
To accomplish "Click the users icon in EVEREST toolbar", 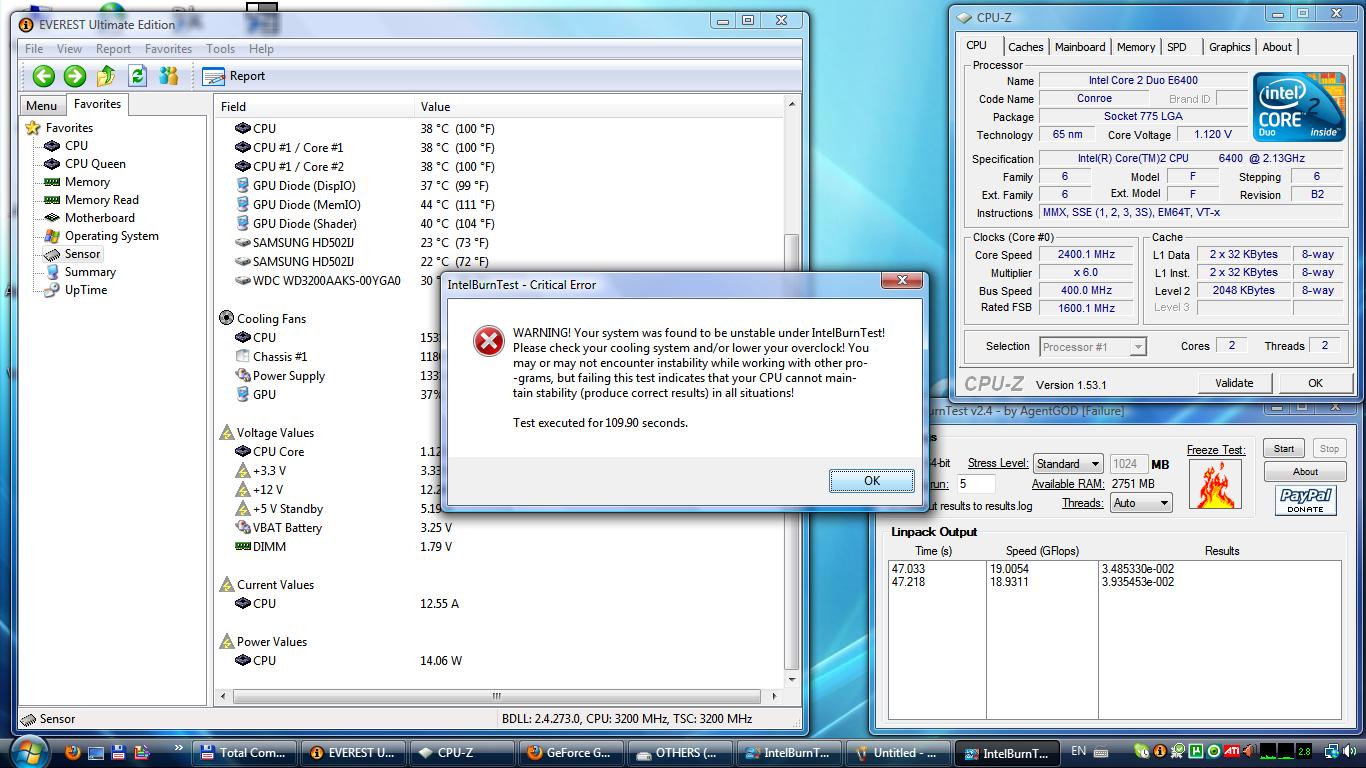I will (169, 76).
